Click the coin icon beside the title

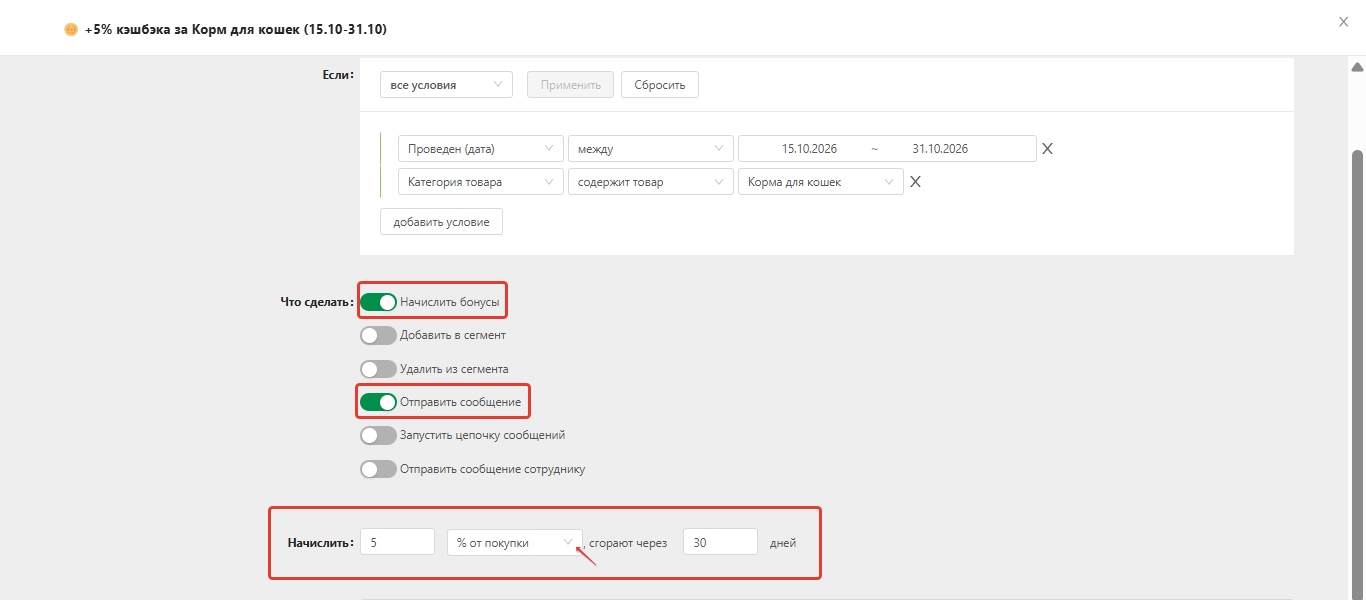click(71, 30)
